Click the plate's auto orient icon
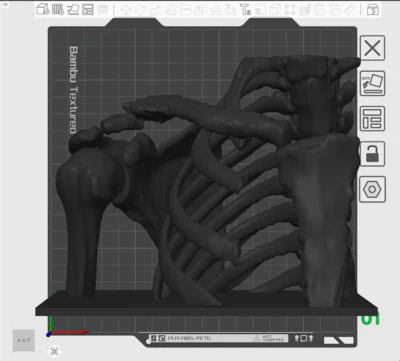Viewport: 400px width, 361px height. 372,83
